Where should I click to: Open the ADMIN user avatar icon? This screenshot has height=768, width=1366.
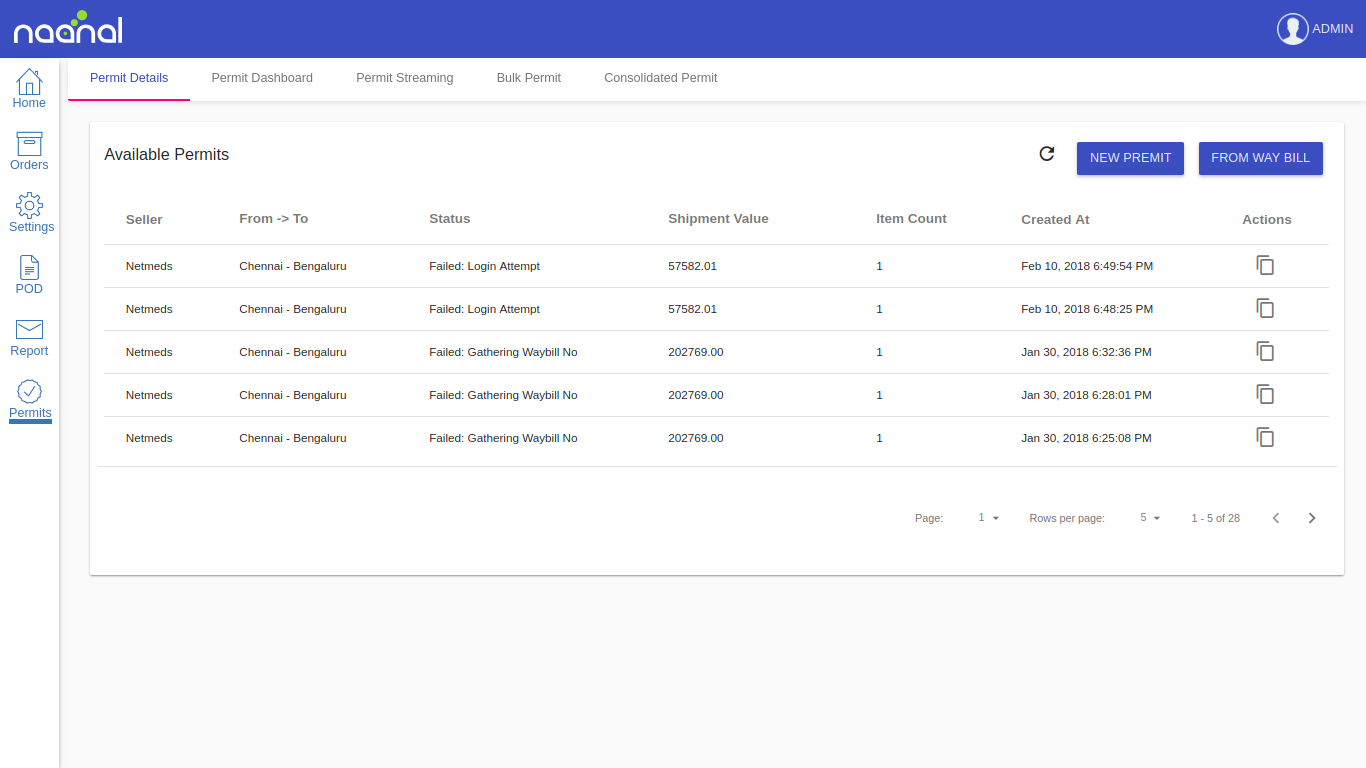[x=1292, y=29]
